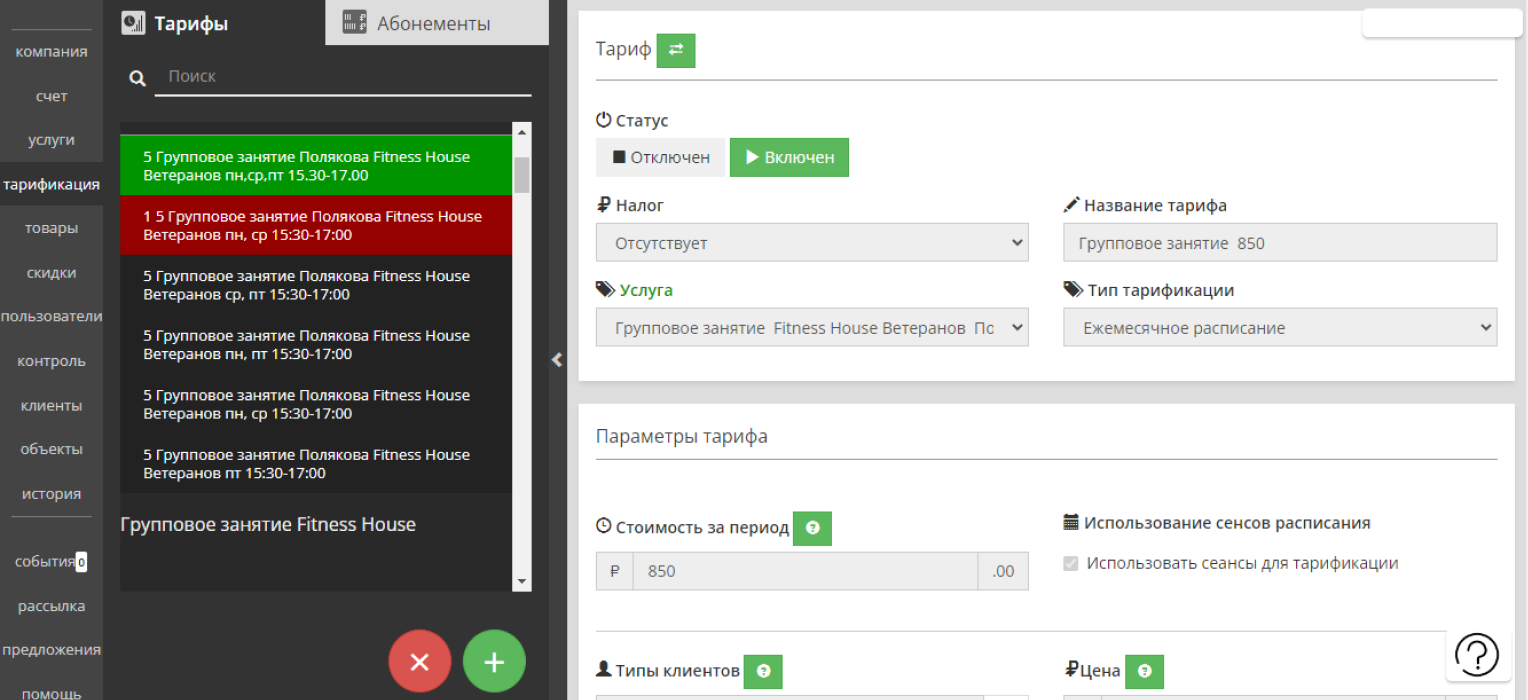
Task: Click the Название тарифа input field
Action: [x=1280, y=243]
